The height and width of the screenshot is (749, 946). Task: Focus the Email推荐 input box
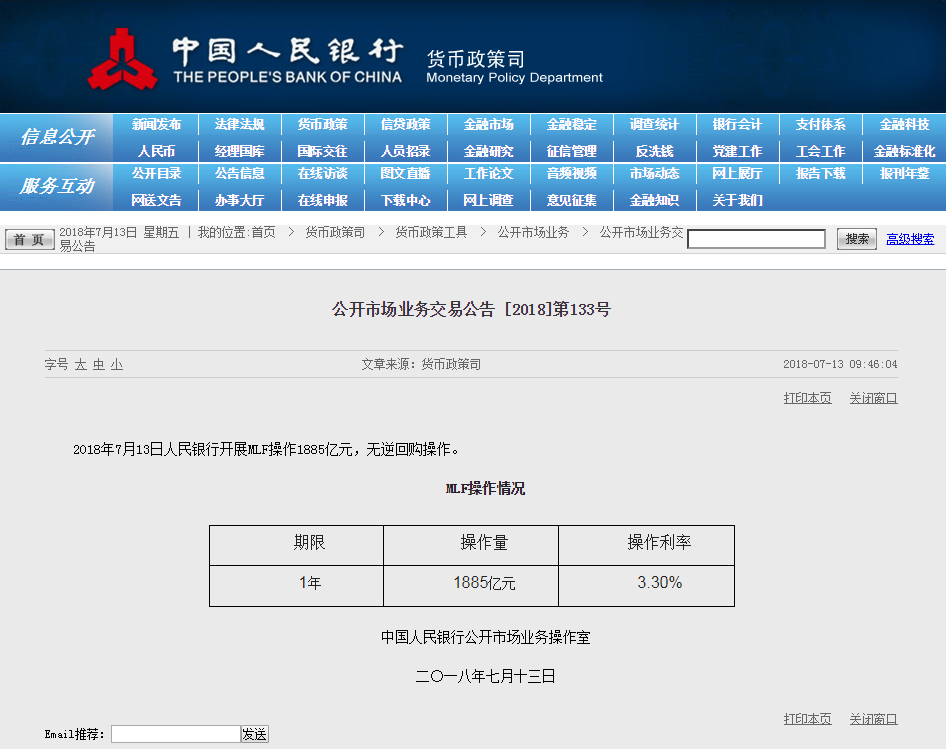pos(175,734)
